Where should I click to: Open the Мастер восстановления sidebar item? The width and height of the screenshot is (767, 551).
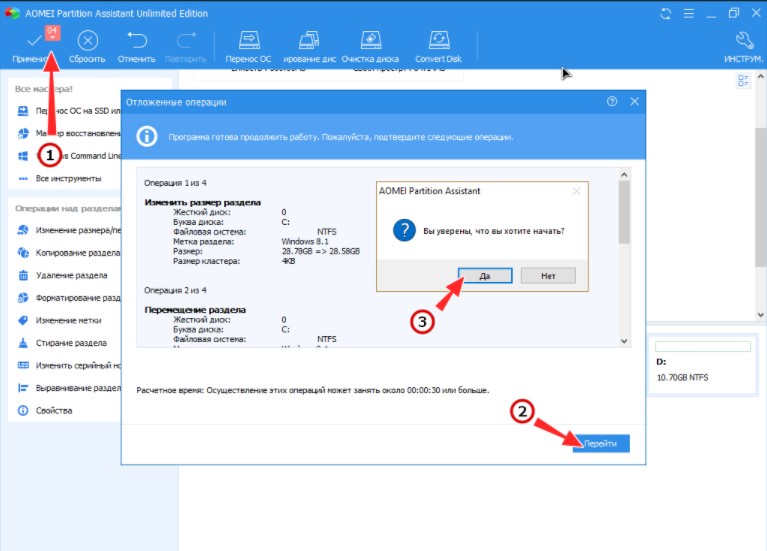pyautogui.click(x=68, y=133)
